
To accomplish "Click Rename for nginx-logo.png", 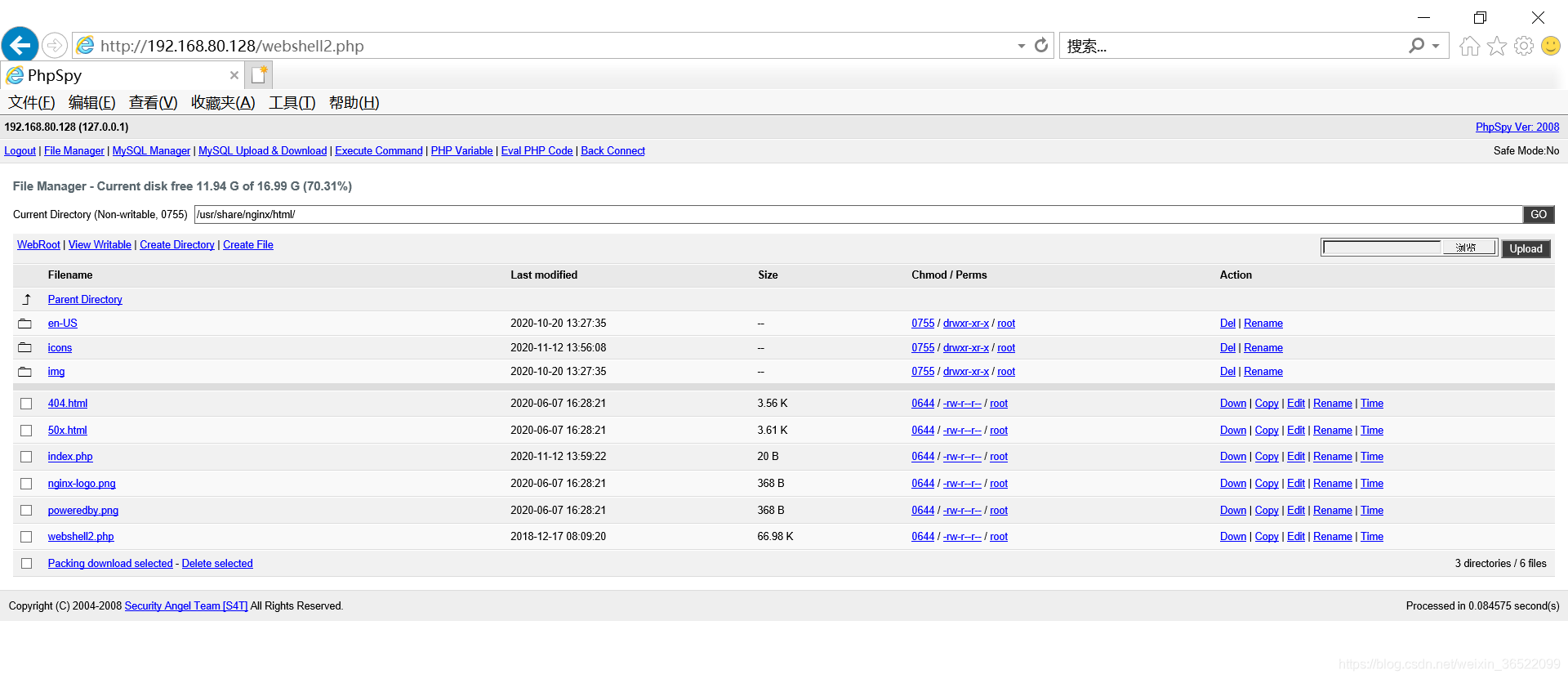I will click(1333, 484).
